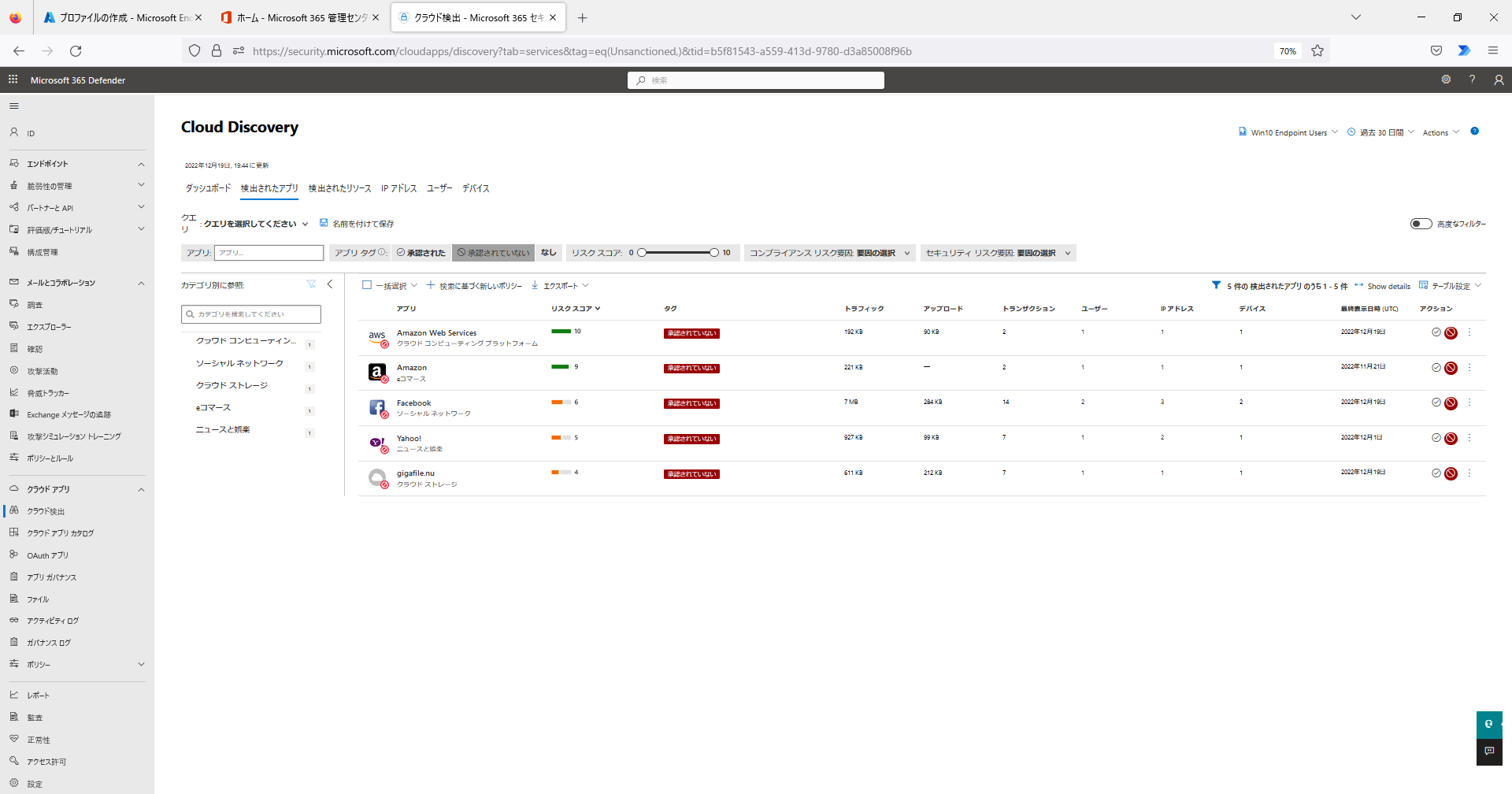Sort by the risk score column header
Screen dimensions: 1512x794
pos(576,309)
